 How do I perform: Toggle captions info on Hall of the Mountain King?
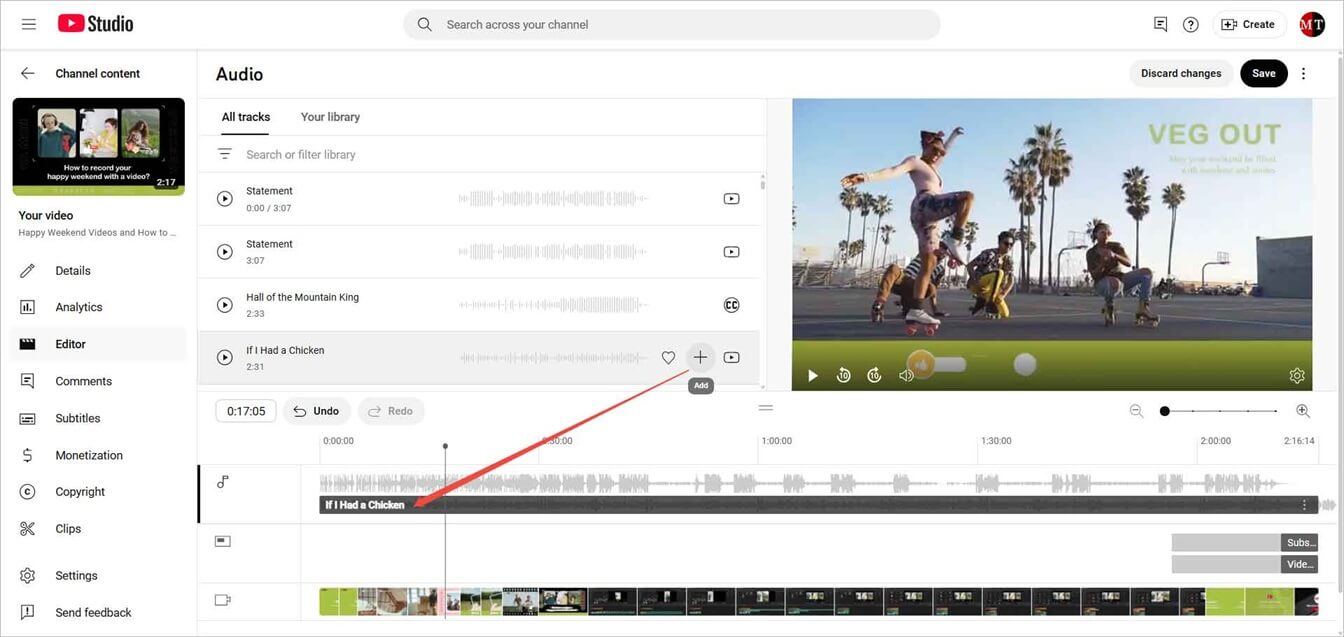pos(731,304)
